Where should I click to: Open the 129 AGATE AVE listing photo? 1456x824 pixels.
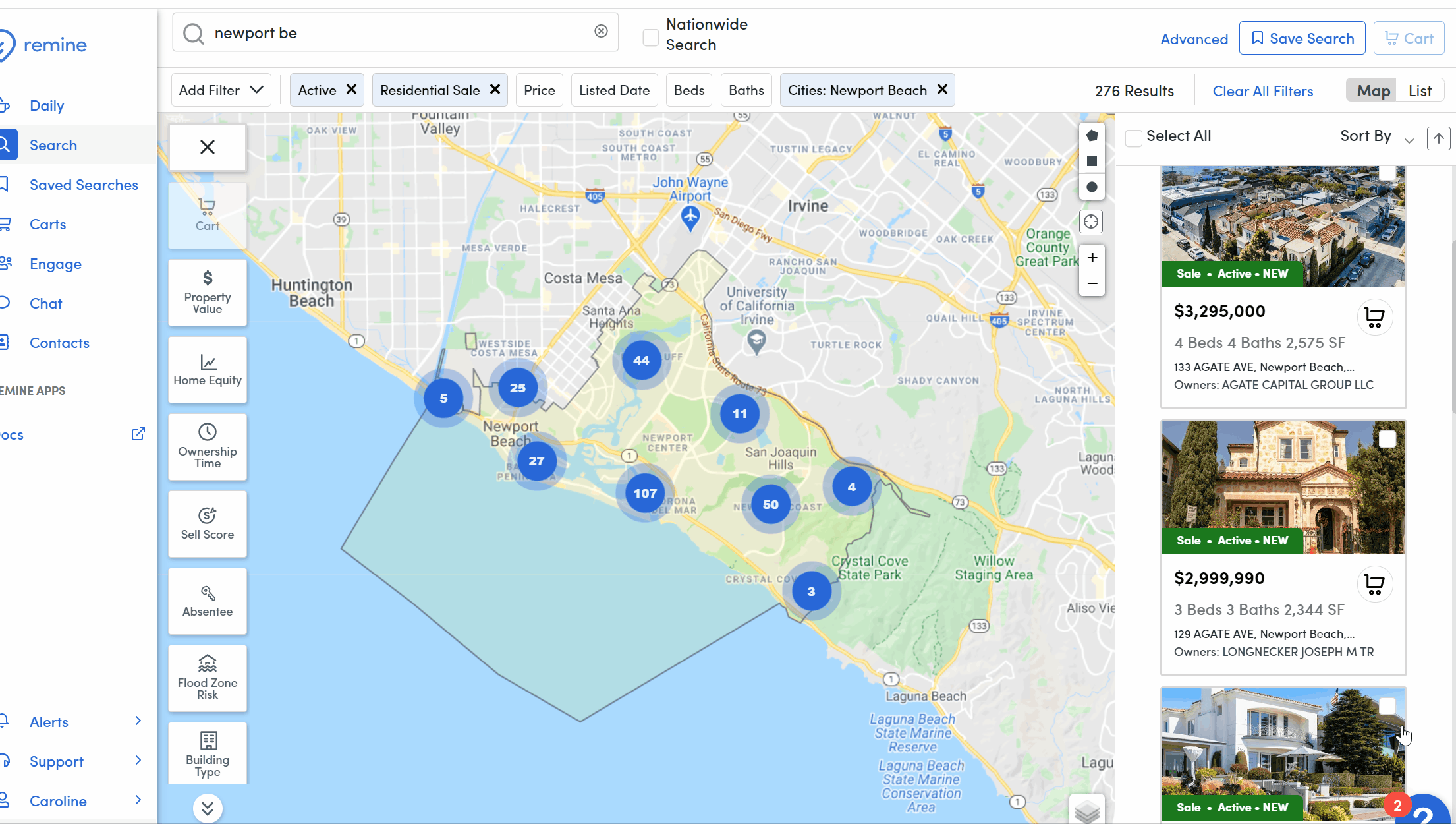1283,487
